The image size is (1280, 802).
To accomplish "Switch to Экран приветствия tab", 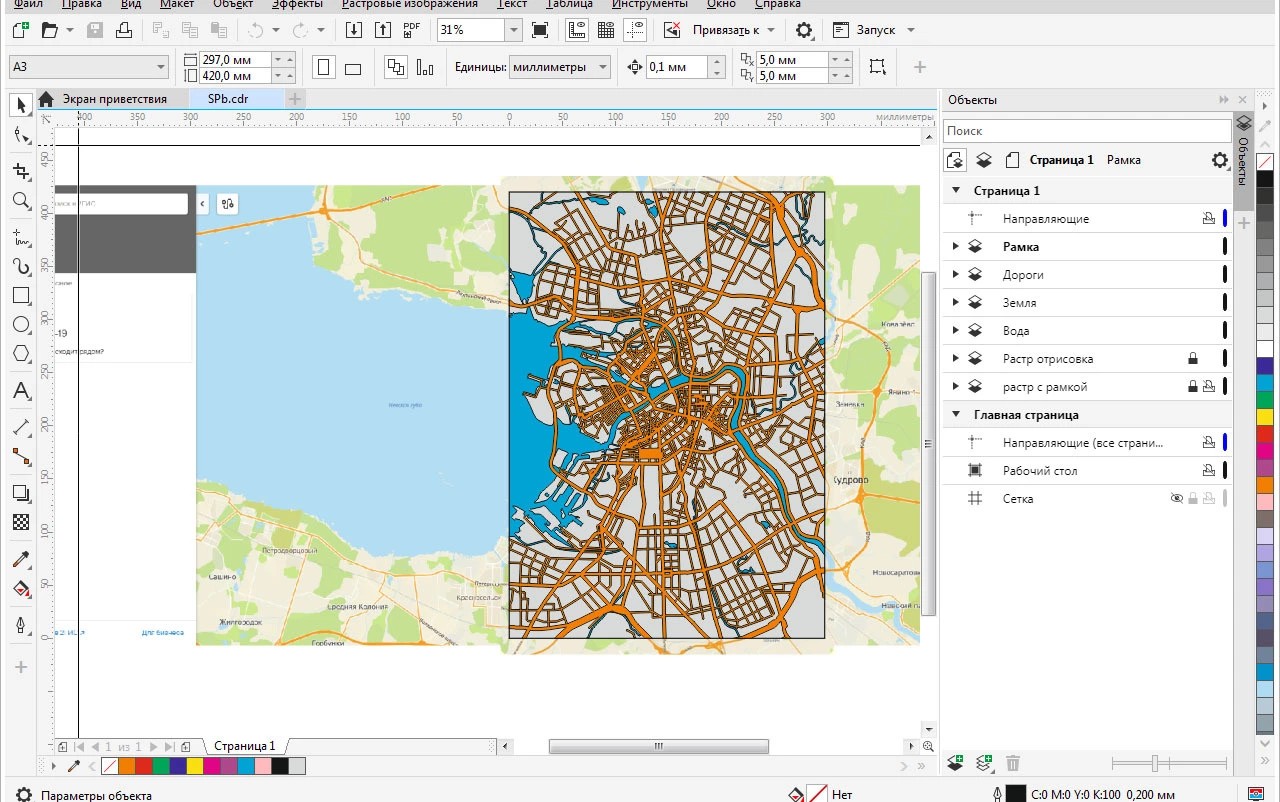I will (x=113, y=99).
